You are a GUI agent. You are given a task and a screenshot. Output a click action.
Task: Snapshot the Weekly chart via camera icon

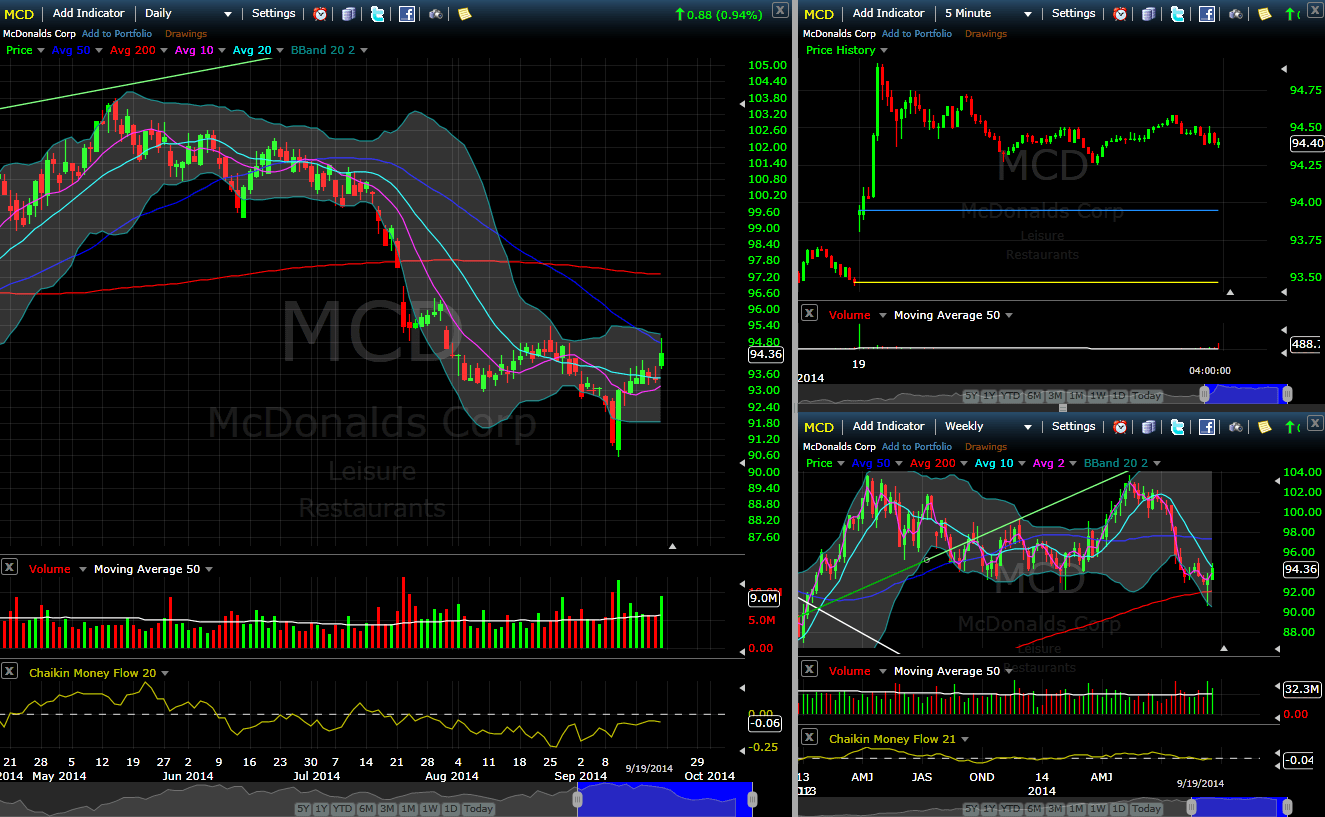point(1236,427)
